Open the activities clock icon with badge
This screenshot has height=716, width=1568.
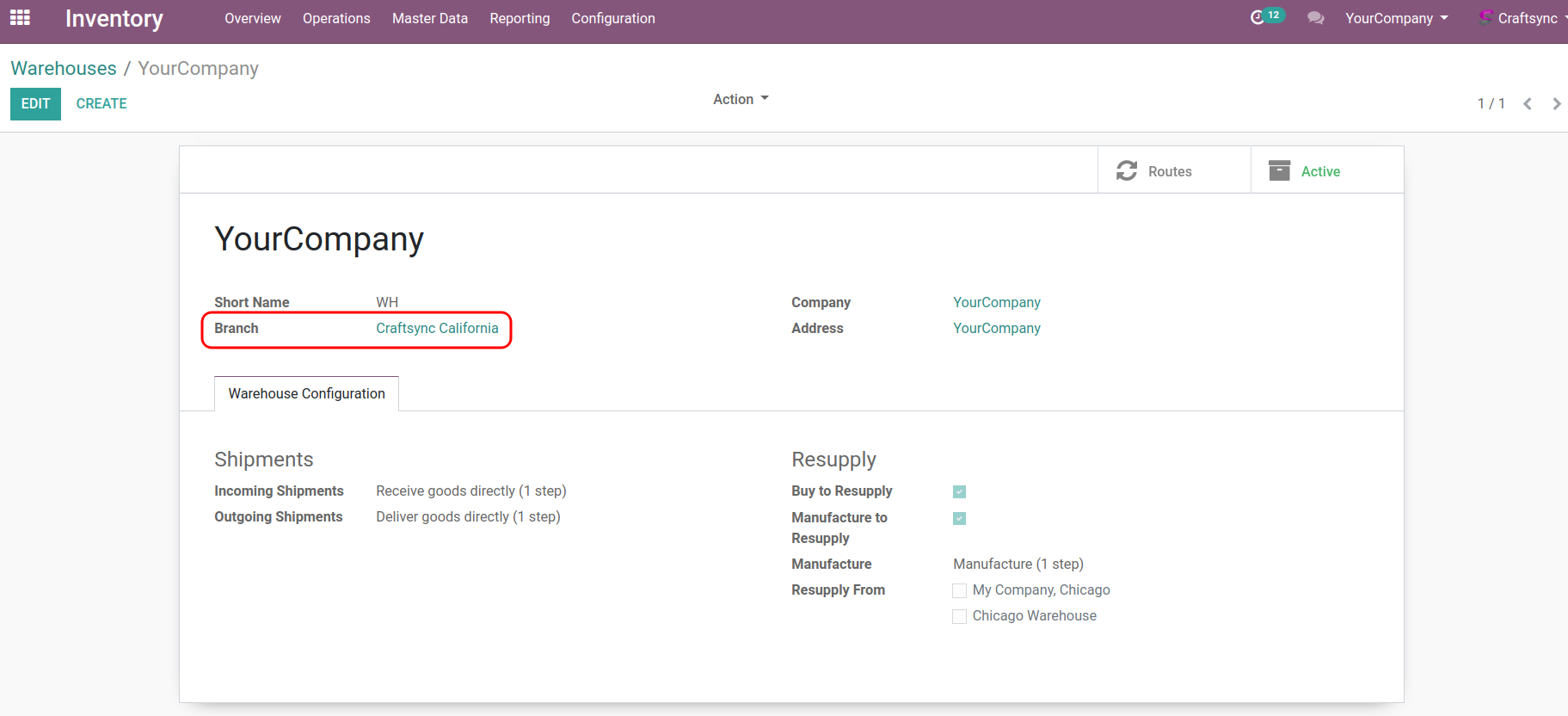1257,18
